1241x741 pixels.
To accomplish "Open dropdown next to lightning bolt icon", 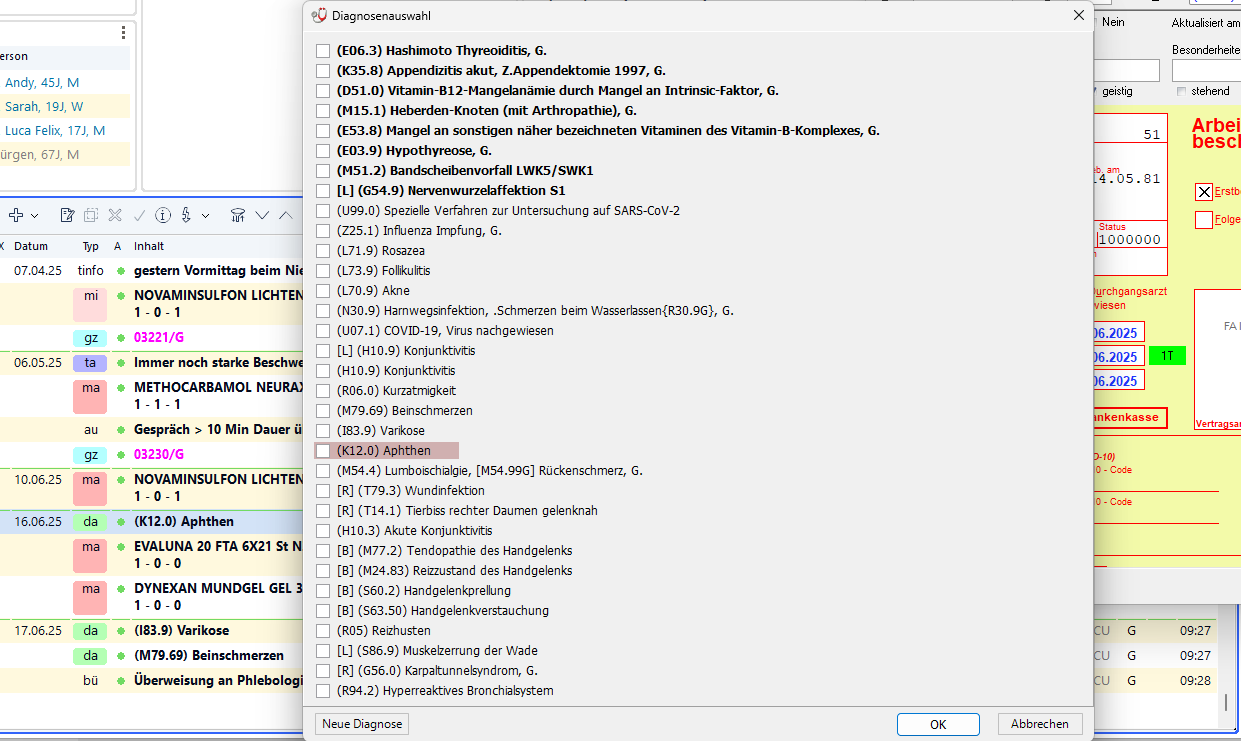I will point(205,216).
